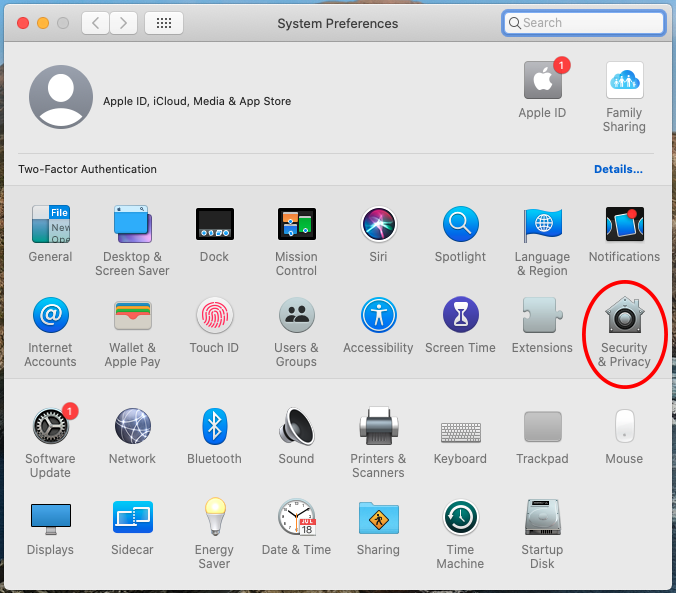676x593 pixels.
Task: Close the System Preferences window
Action: coord(23,23)
